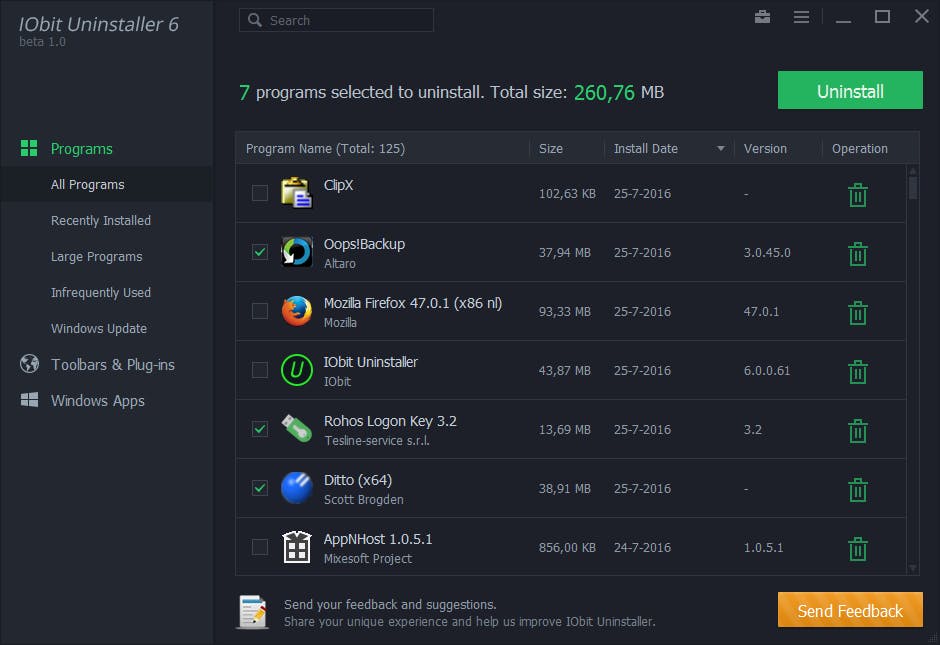This screenshot has width=940, height=645.
Task: Open the toolbox icon in the title bar
Action: [x=762, y=17]
